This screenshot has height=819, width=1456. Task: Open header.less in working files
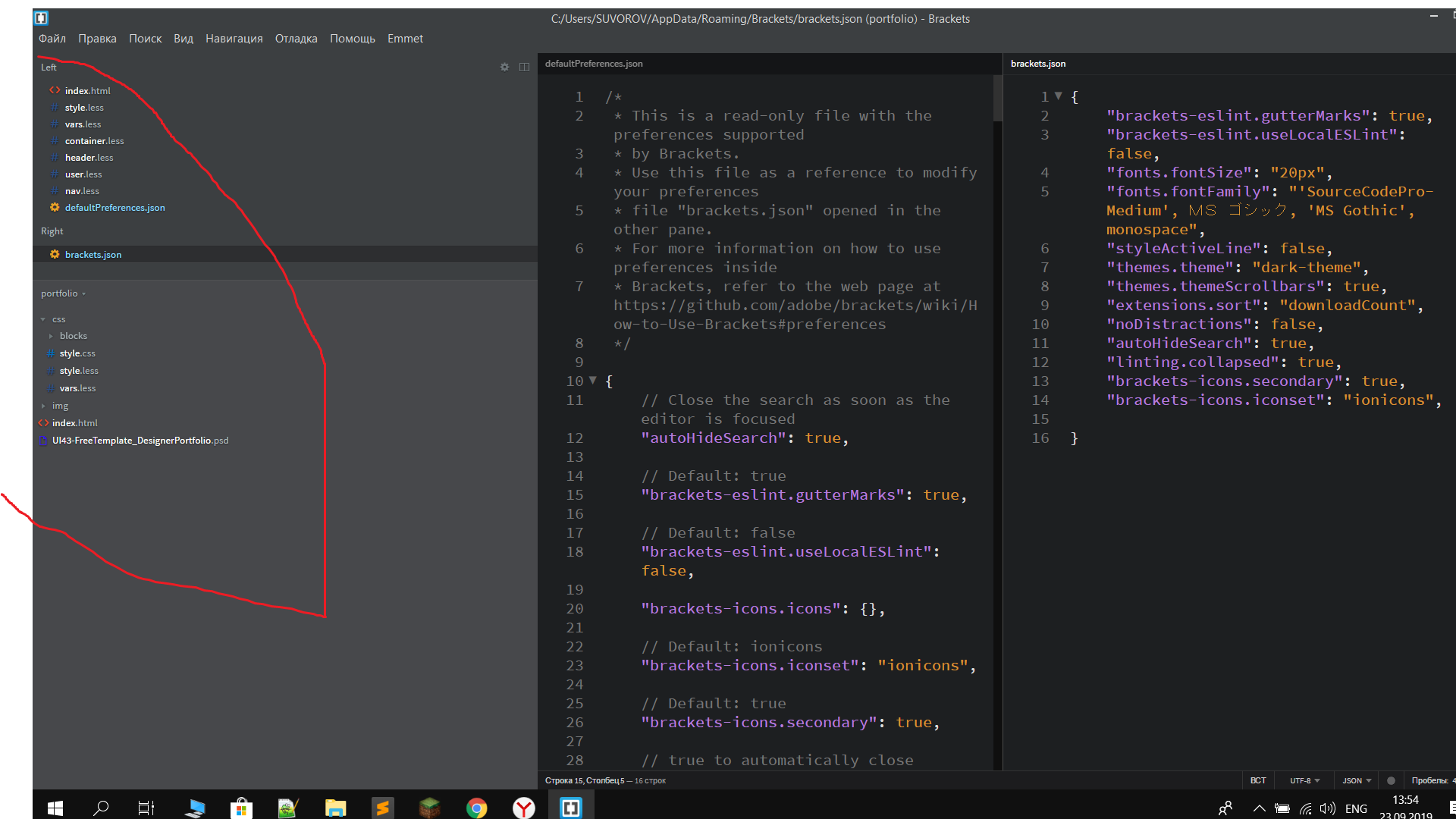coord(89,158)
